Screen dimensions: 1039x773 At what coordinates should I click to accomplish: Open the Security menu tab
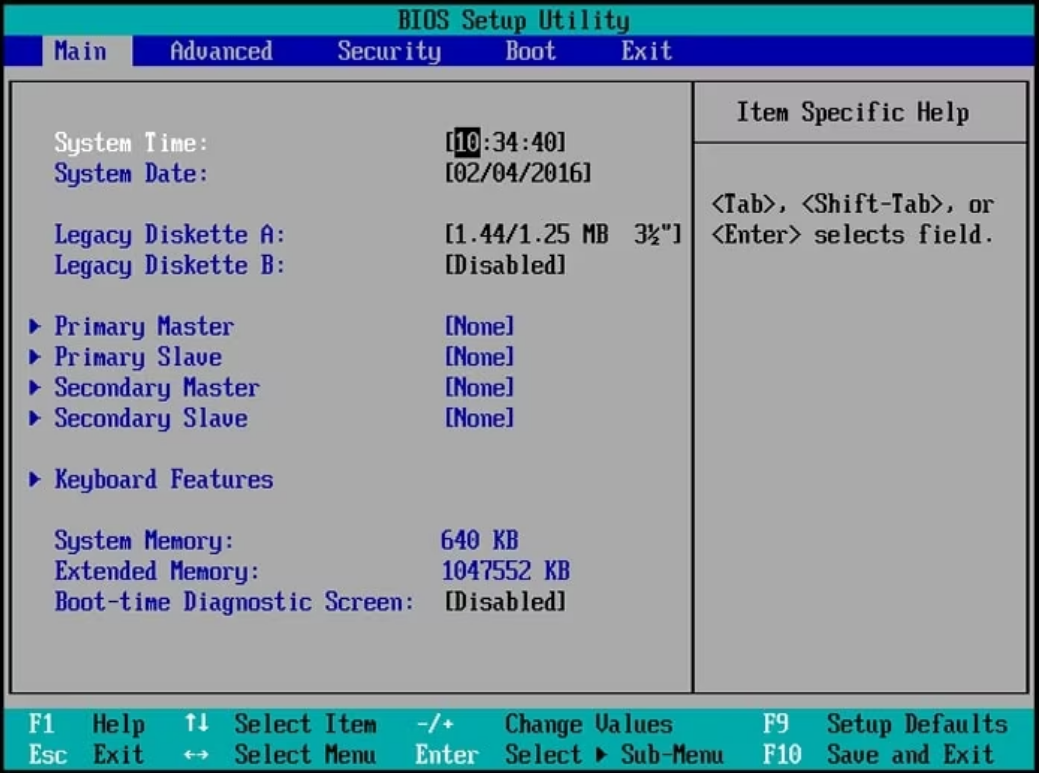(389, 51)
